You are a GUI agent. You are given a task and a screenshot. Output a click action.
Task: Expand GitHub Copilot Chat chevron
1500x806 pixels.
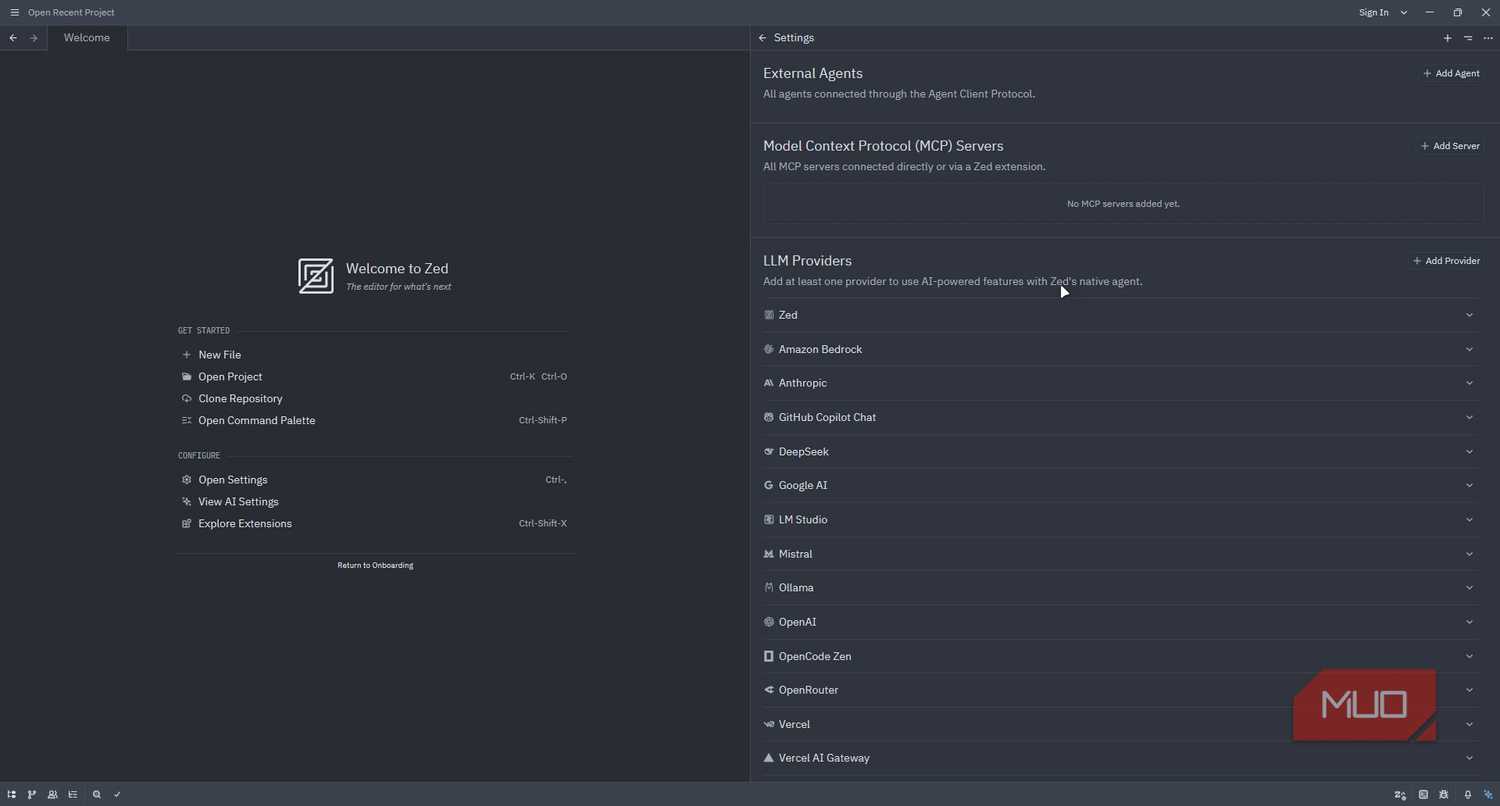click(x=1469, y=417)
